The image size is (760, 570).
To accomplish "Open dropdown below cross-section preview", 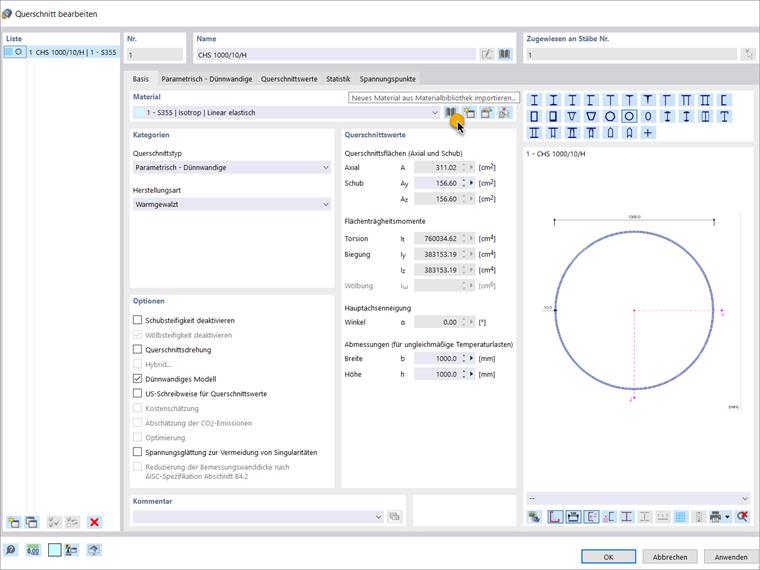I will [638, 499].
